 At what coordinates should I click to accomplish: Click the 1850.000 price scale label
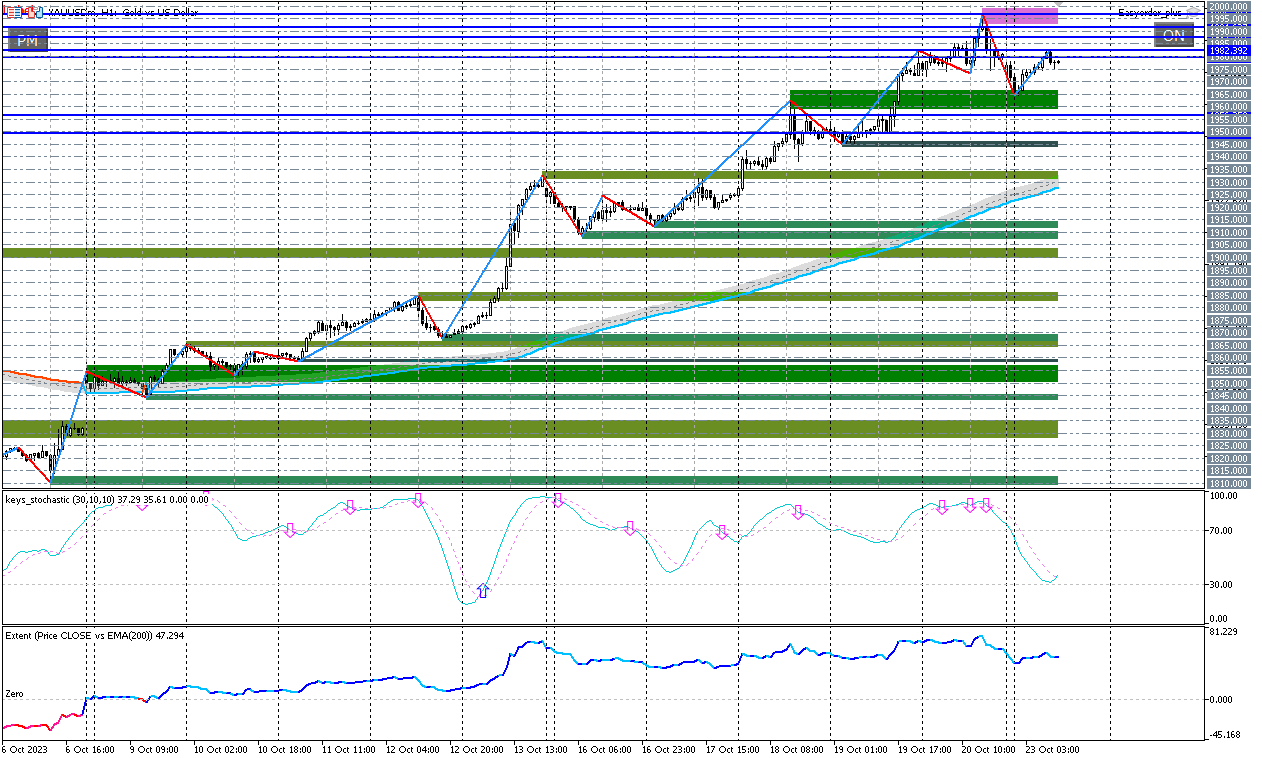[x=1228, y=383]
